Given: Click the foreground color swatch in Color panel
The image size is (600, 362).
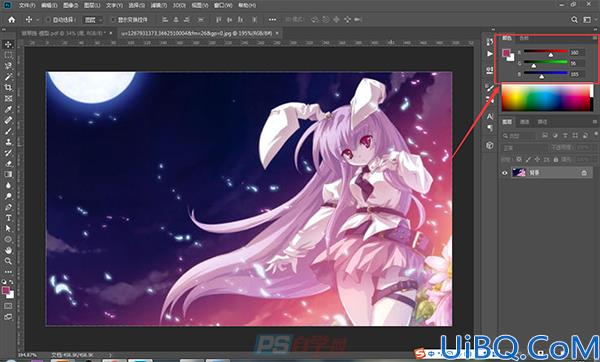Looking at the screenshot, I should point(507,53).
